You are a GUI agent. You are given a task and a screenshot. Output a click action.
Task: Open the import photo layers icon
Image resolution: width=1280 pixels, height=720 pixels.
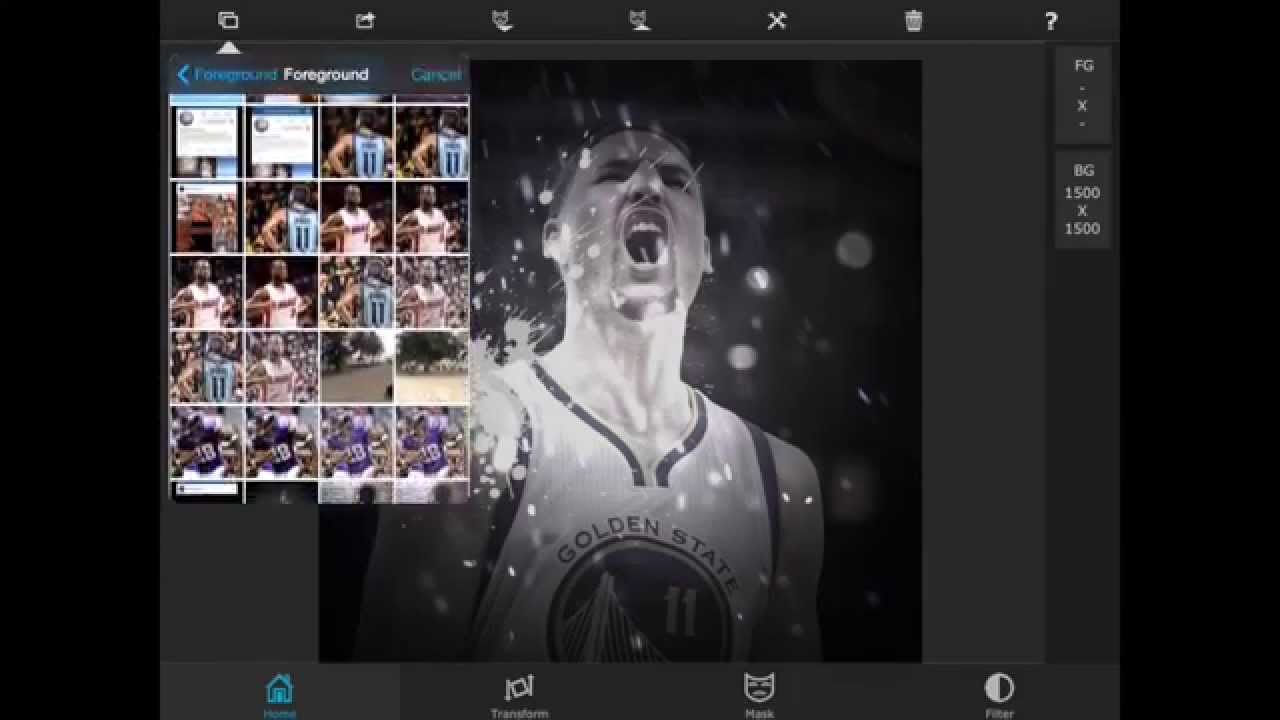[228, 21]
